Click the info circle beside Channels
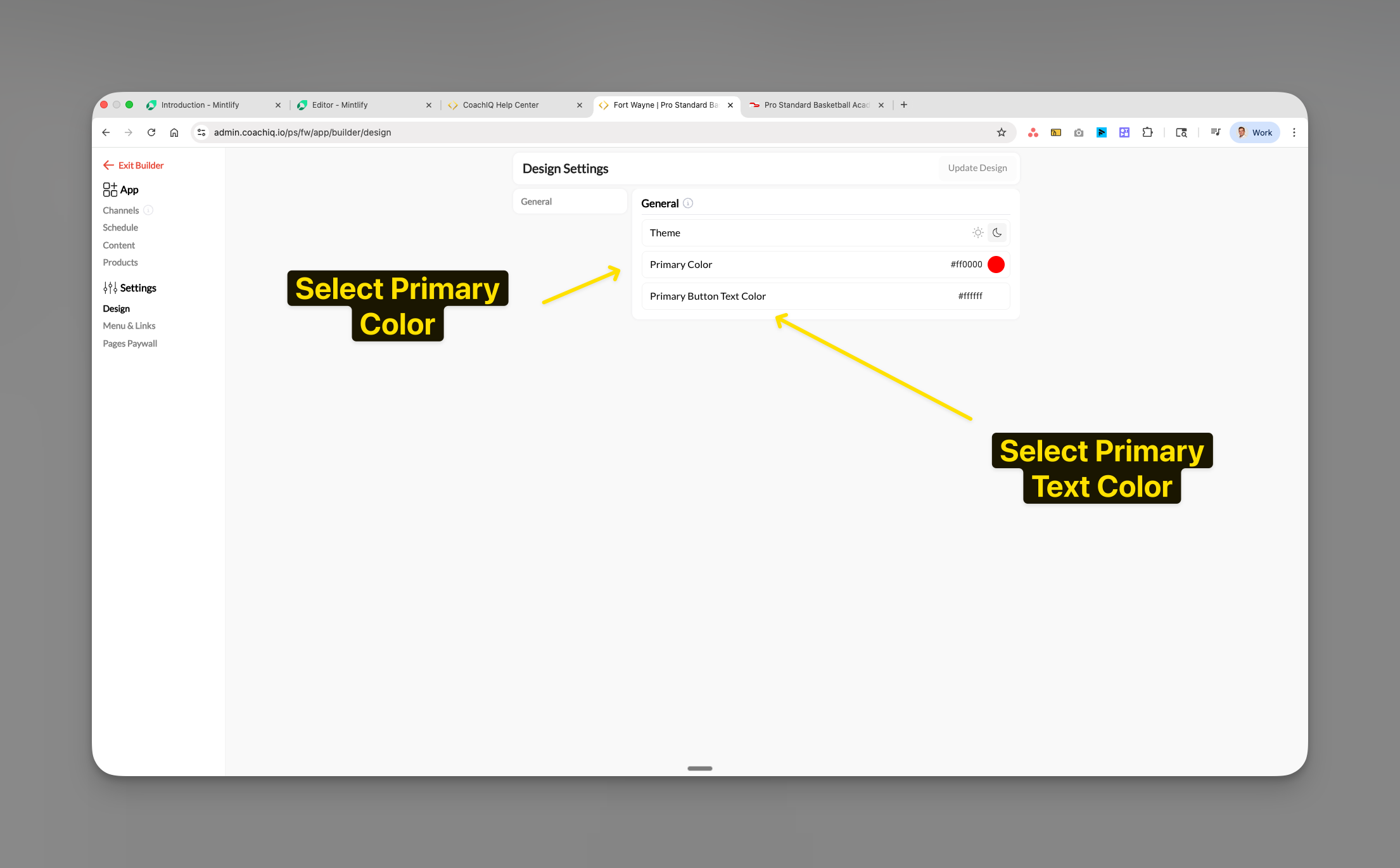1400x868 pixels. tap(148, 210)
